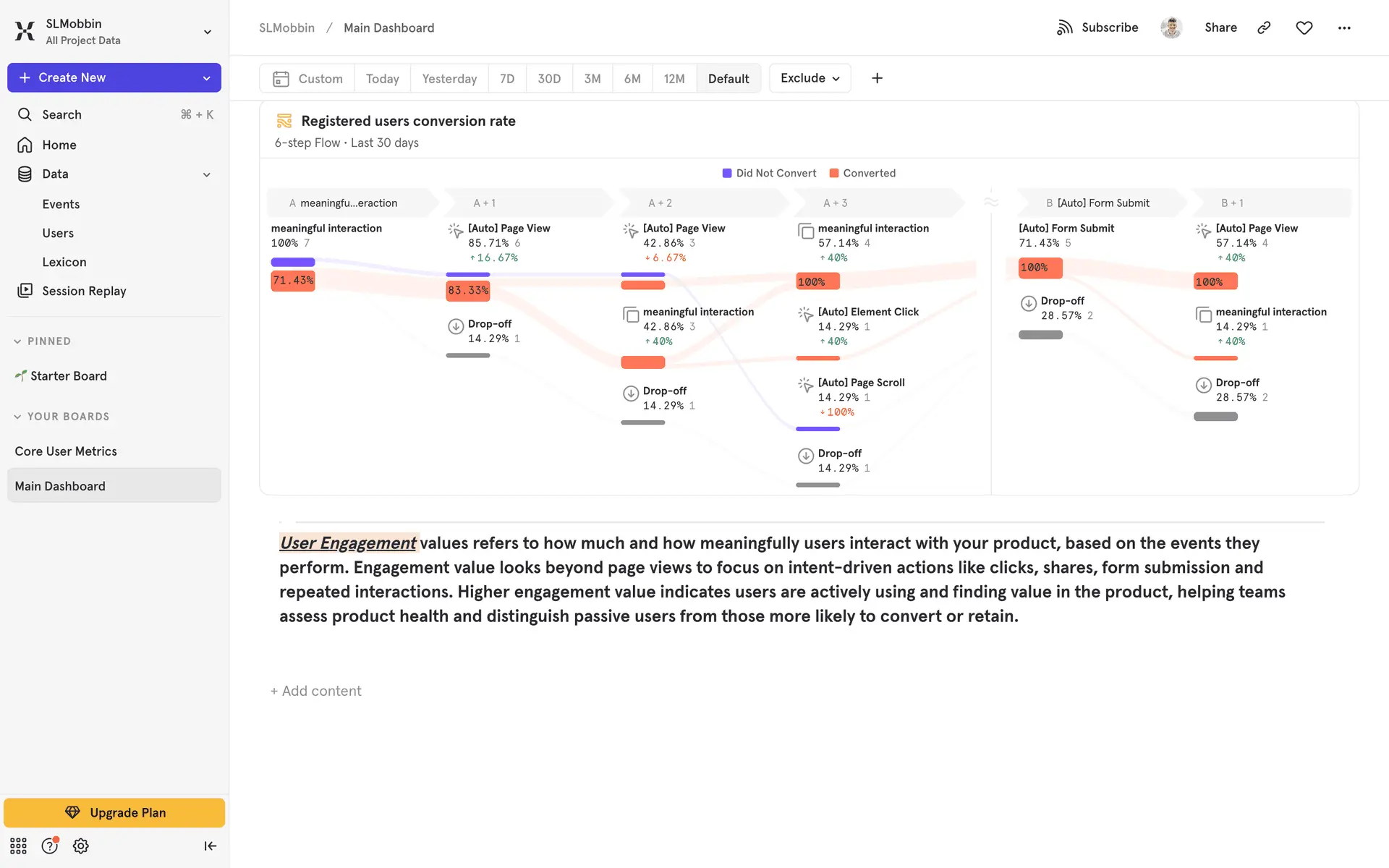This screenshot has width=1389, height=868.
Task: Open the settings gear icon
Action: tap(81, 846)
